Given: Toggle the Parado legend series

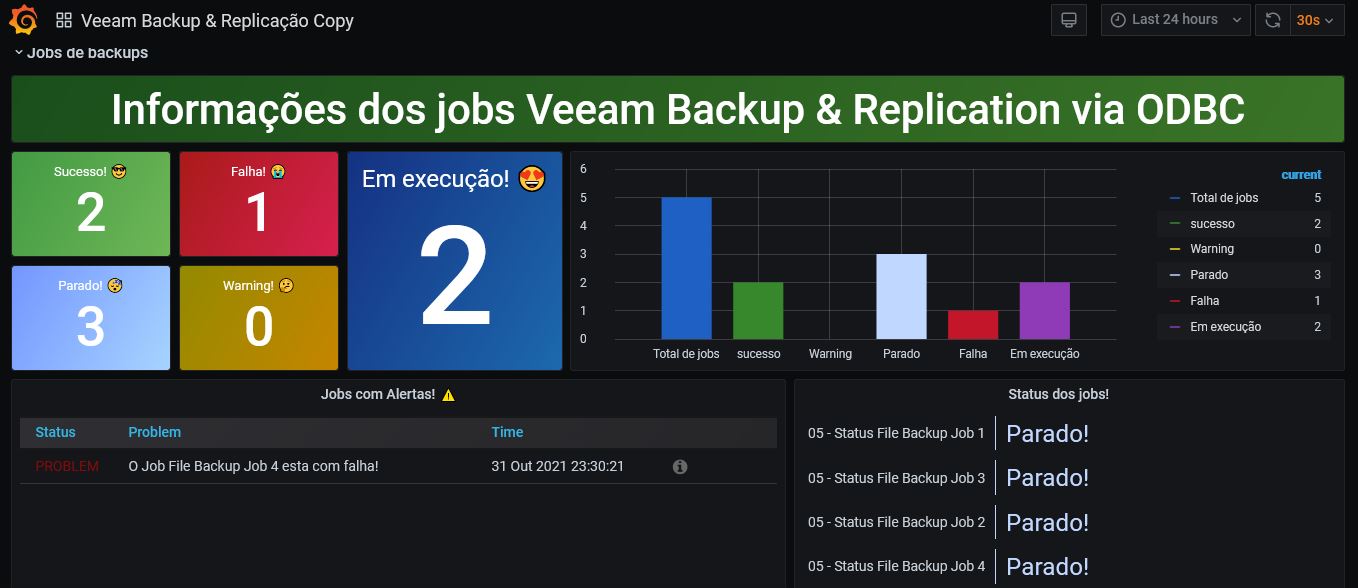Looking at the screenshot, I should pyautogui.click(x=1208, y=275).
